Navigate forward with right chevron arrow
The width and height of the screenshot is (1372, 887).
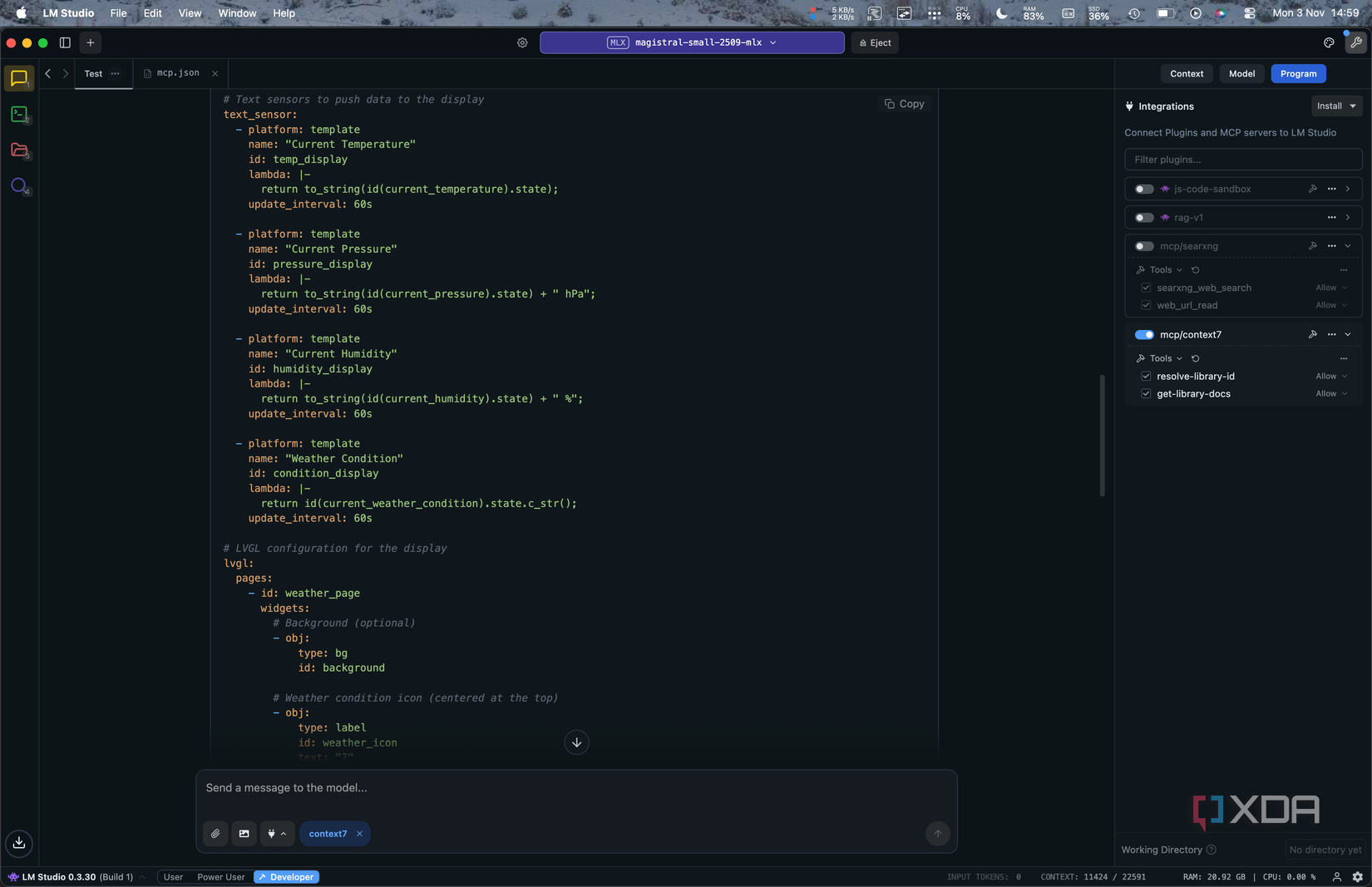[x=66, y=73]
